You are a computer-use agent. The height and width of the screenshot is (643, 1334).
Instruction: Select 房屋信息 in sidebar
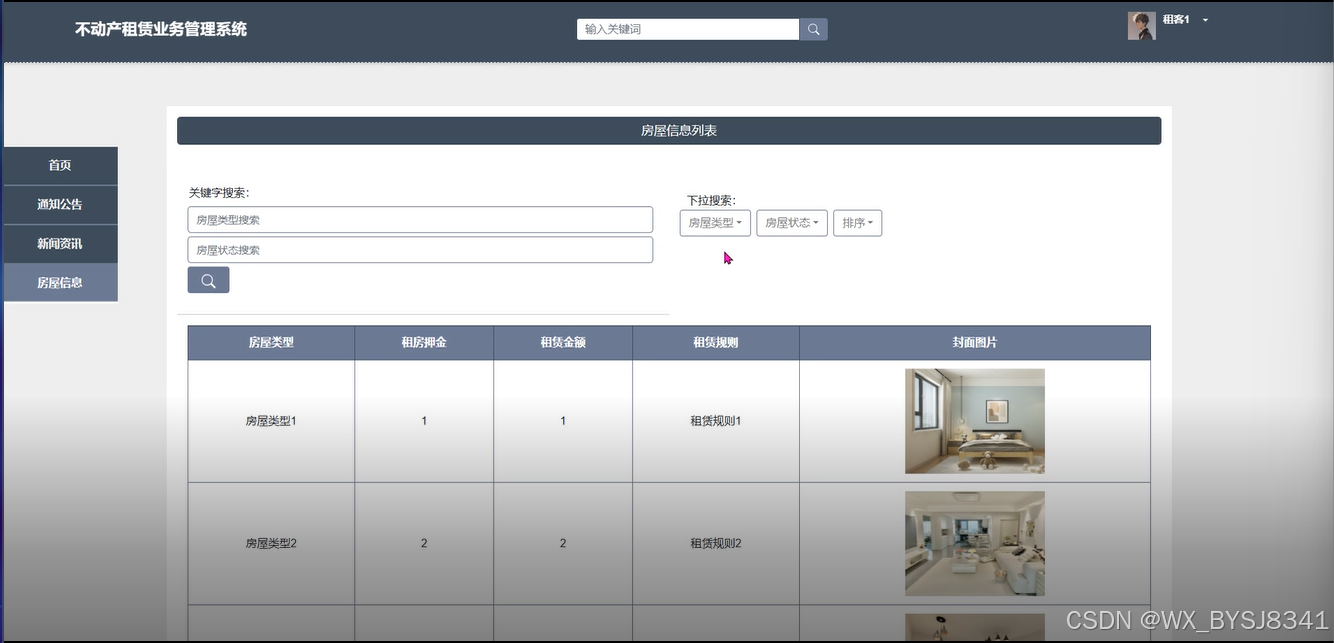[60, 283]
